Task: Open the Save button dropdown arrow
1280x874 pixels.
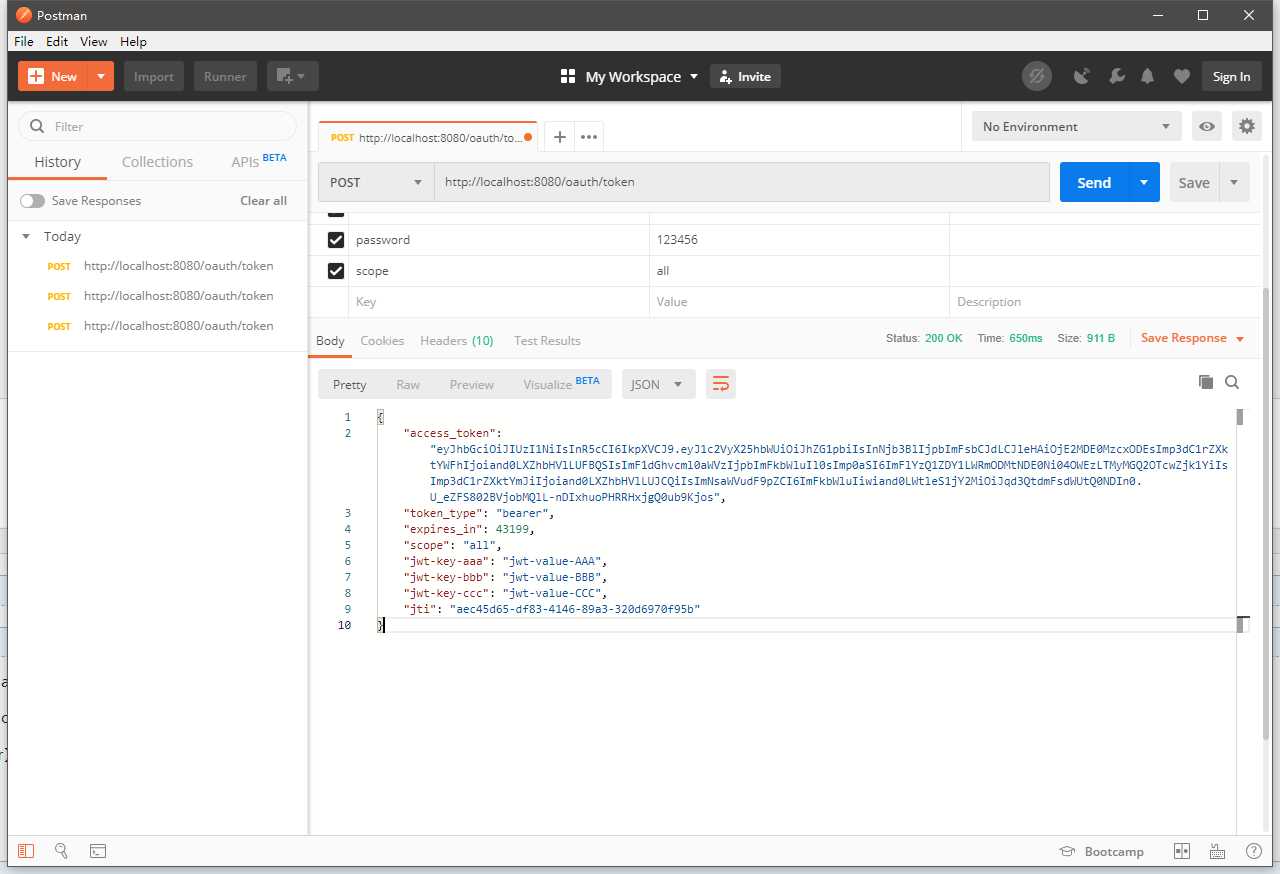Action: 1234,182
